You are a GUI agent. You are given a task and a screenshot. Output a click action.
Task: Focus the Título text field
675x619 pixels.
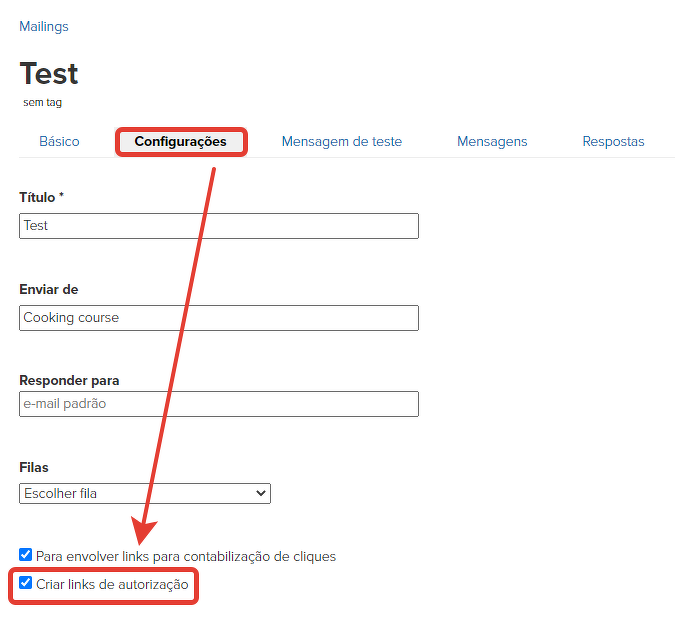tap(219, 226)
